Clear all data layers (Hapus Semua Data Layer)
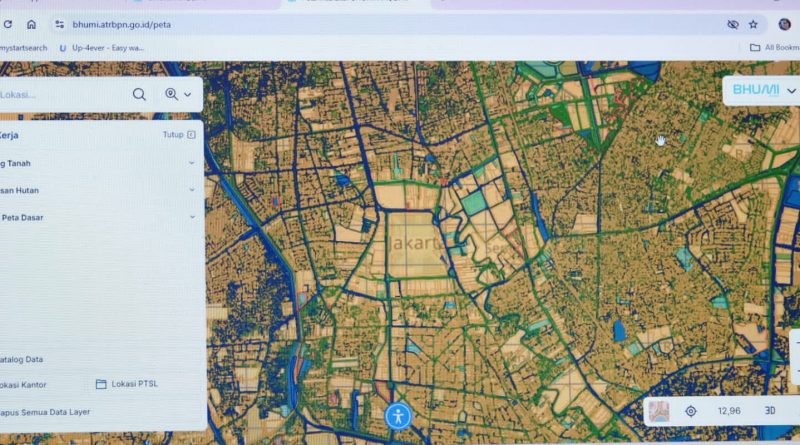This screenshot has width=800, height=445. 45,411
